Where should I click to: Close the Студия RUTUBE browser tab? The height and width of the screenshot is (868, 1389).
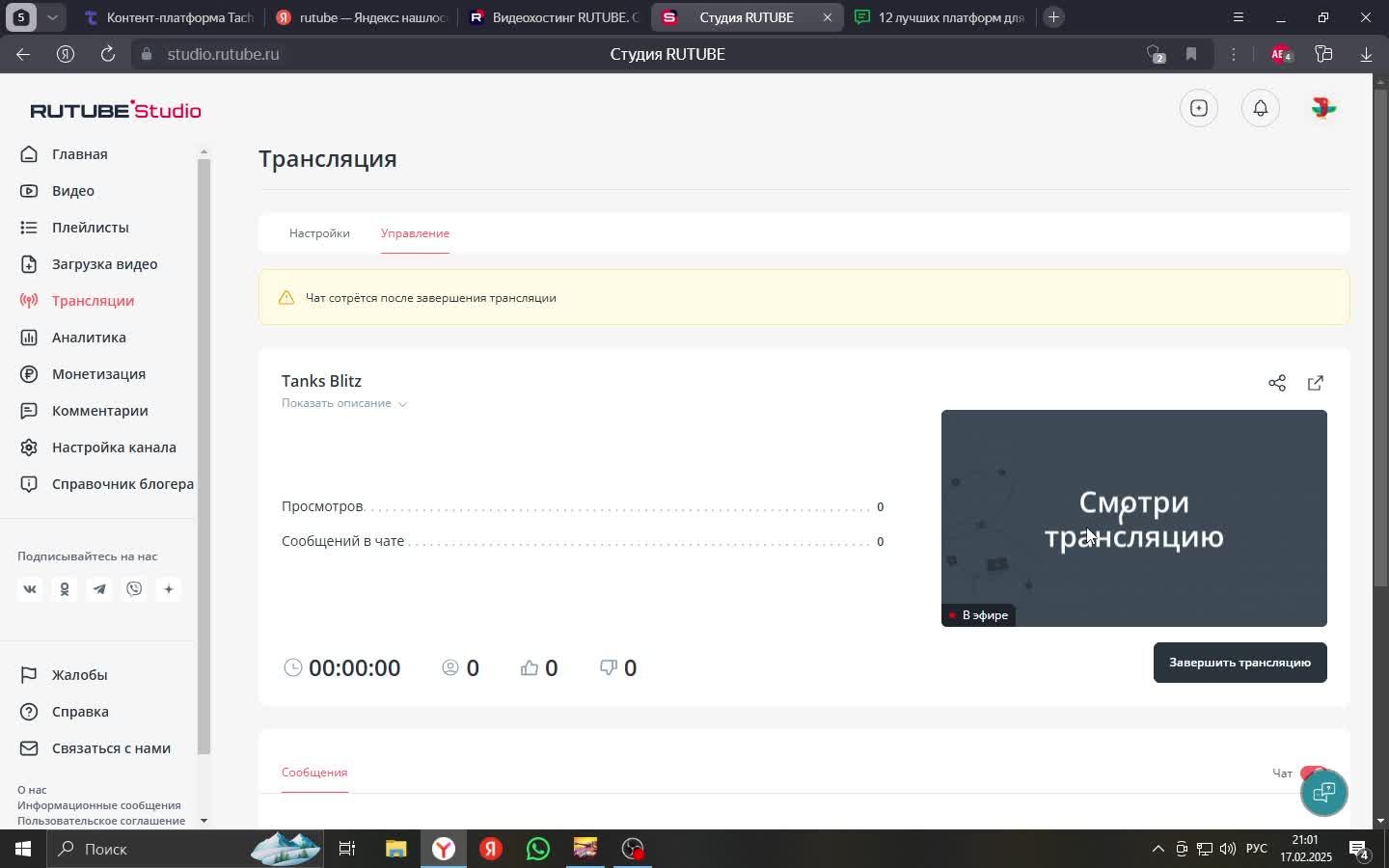(827, 17)
